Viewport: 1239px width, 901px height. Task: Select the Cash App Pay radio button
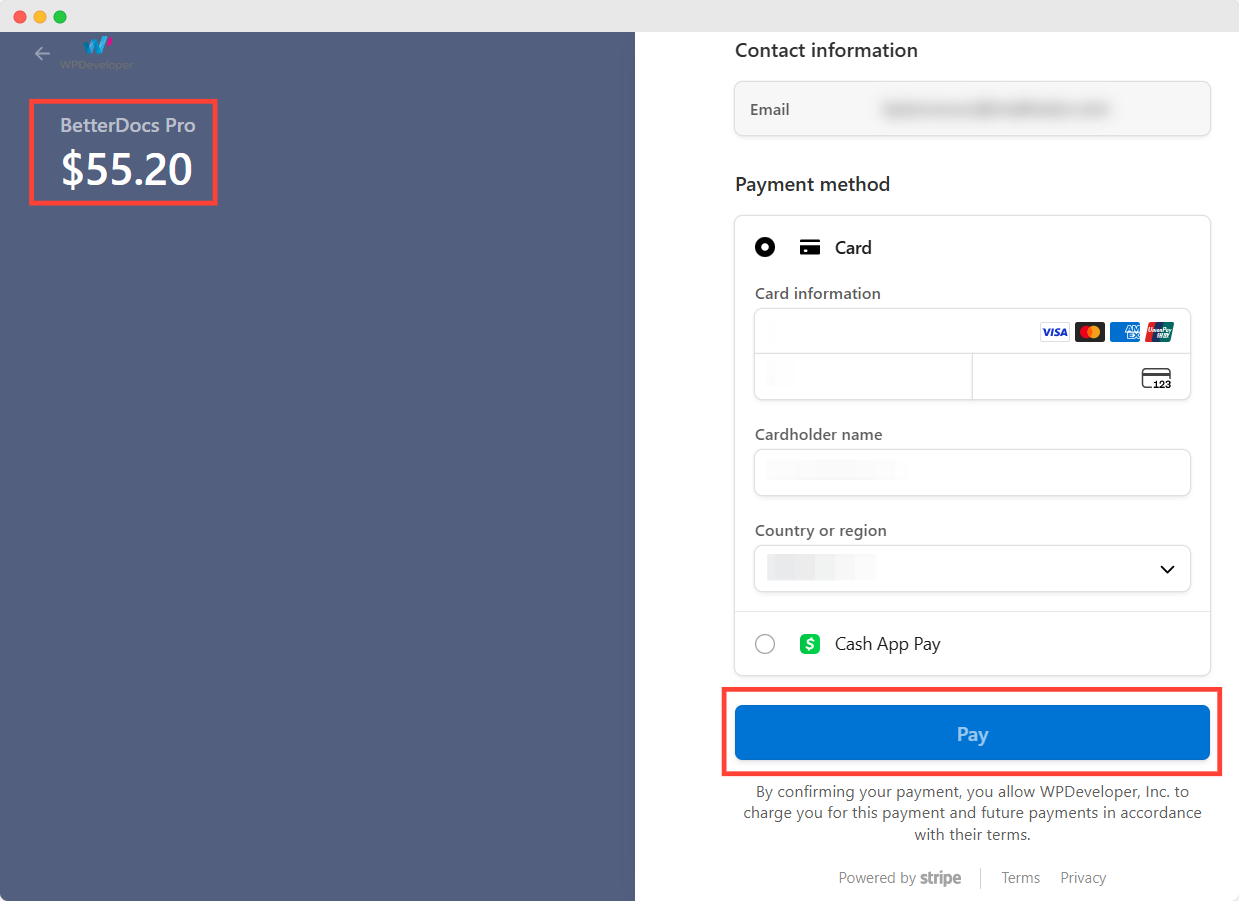[765, 644]
